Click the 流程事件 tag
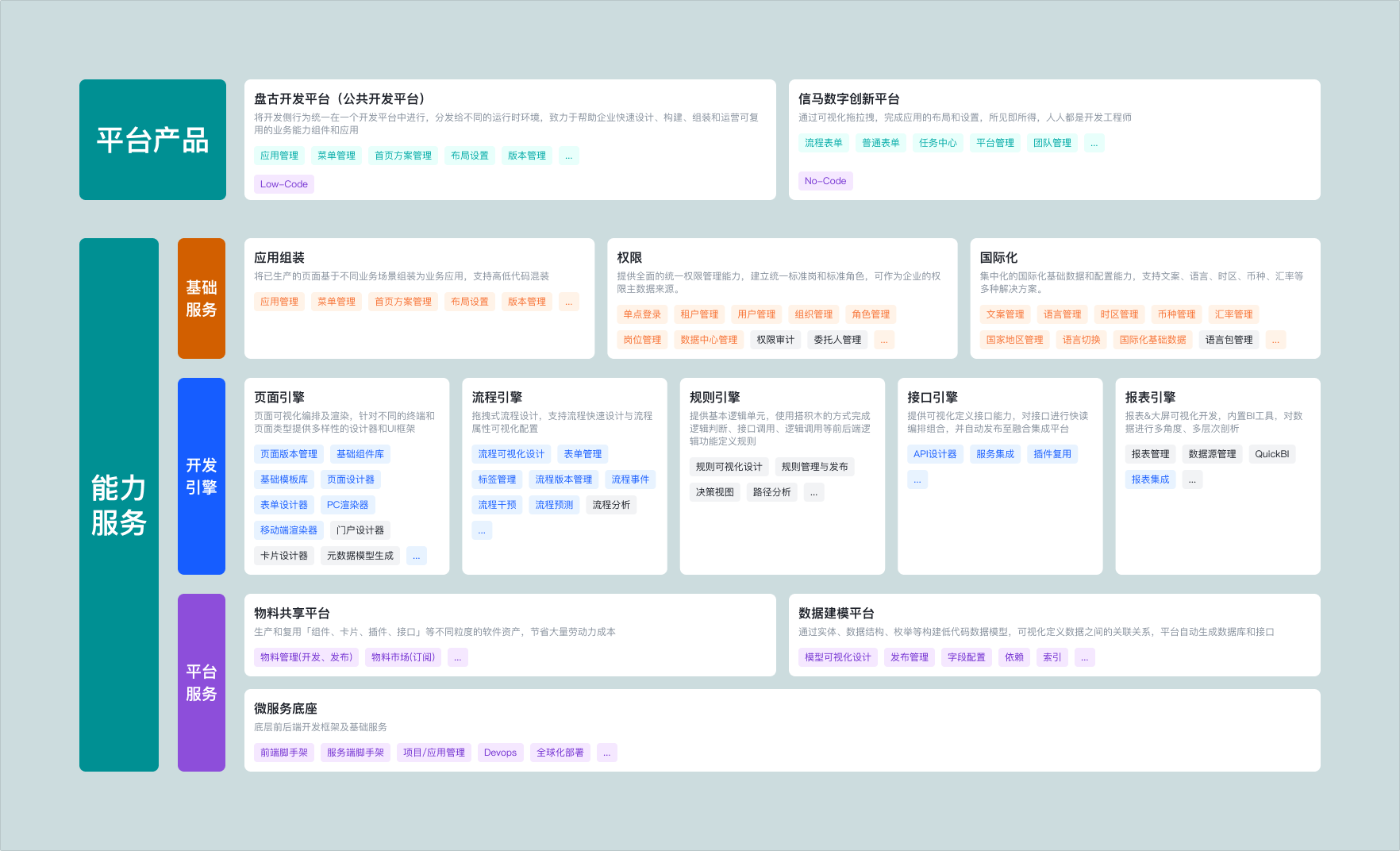This screenshot has height=851, width=1400. coord(630,479)
